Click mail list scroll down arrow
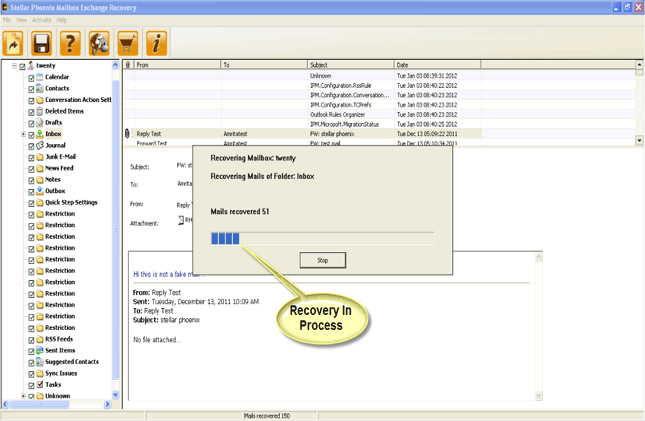 click(x=639, y=140)
